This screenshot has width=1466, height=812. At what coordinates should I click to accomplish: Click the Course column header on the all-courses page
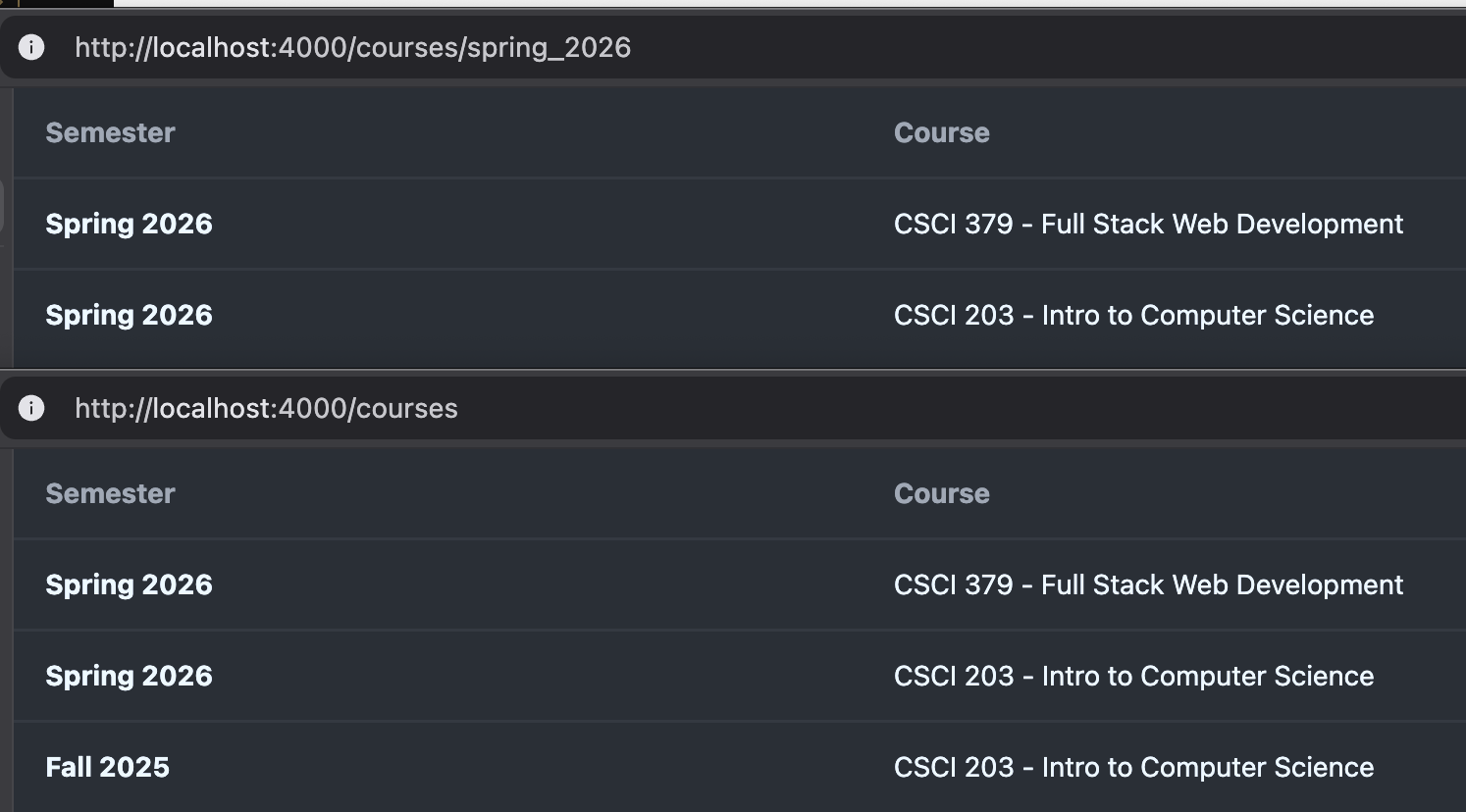pyautogui.click(x=941, y=493)
